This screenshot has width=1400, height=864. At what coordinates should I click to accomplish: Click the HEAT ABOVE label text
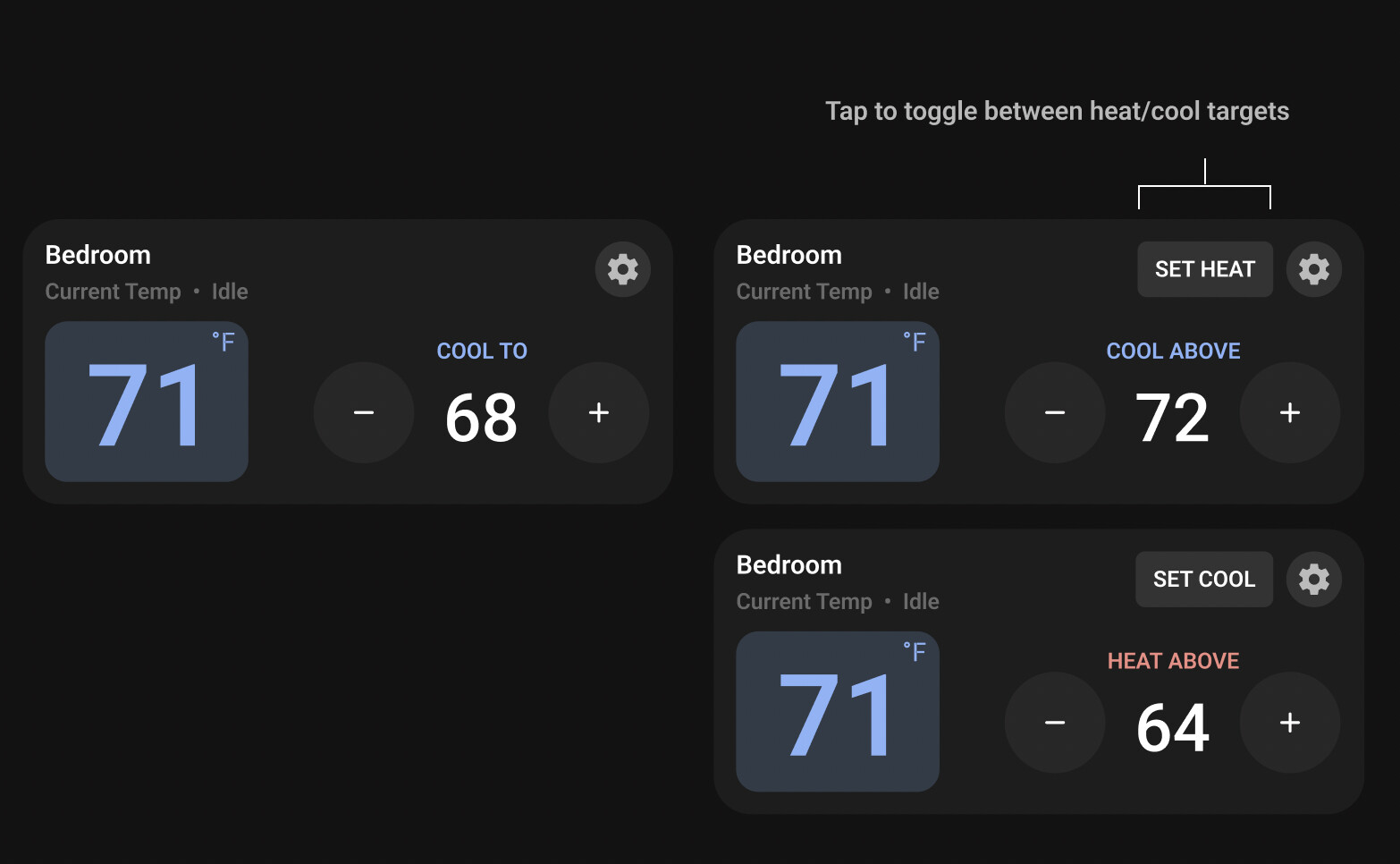[x=1173, y=661]
